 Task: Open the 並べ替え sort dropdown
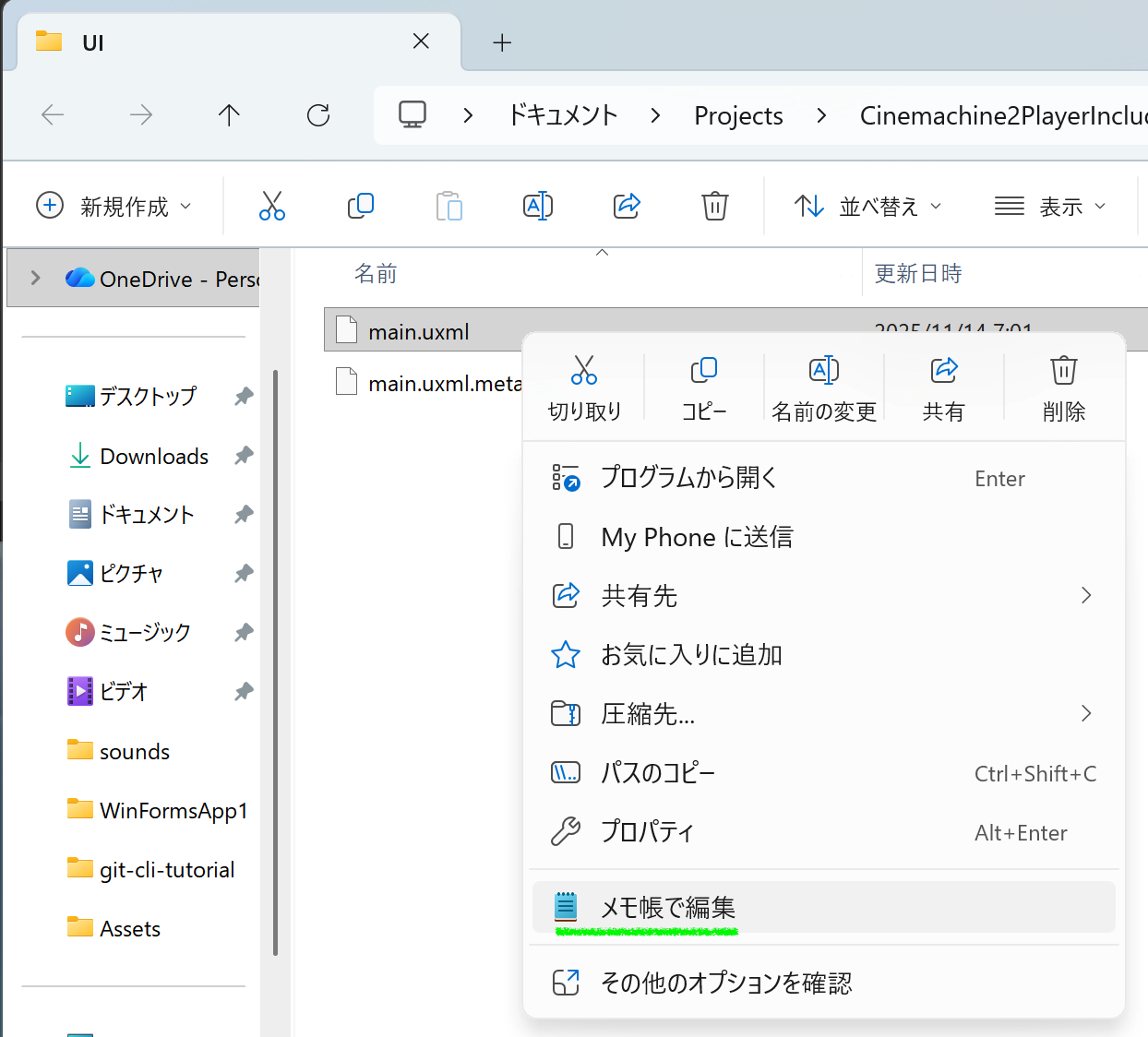pyautogui.click(x=867, y=206)
